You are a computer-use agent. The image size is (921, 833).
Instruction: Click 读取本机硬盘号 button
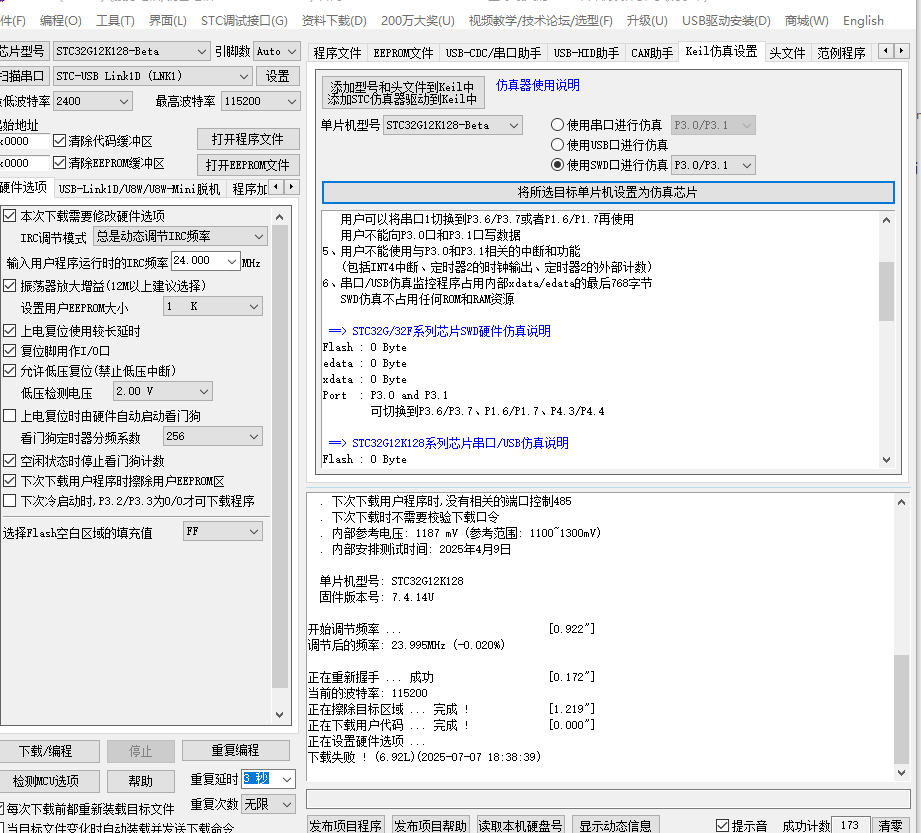pos(520,825)
